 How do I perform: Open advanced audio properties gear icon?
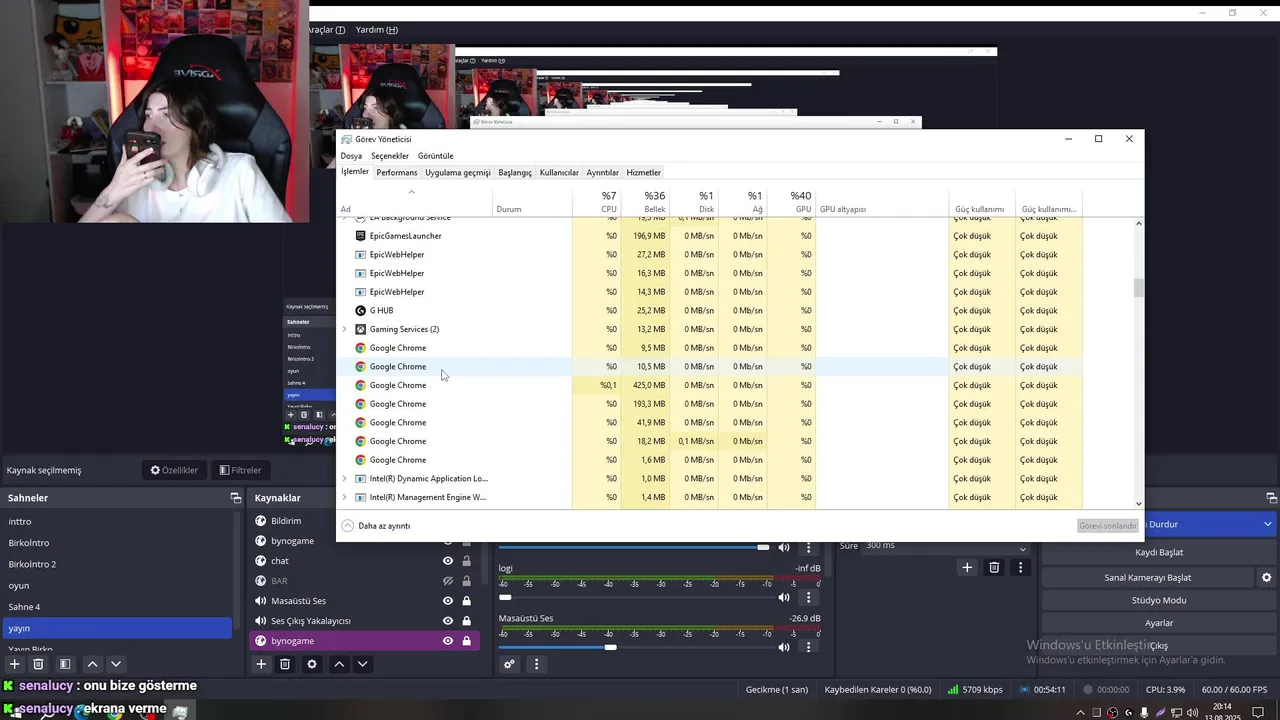(x=509, y=664)
